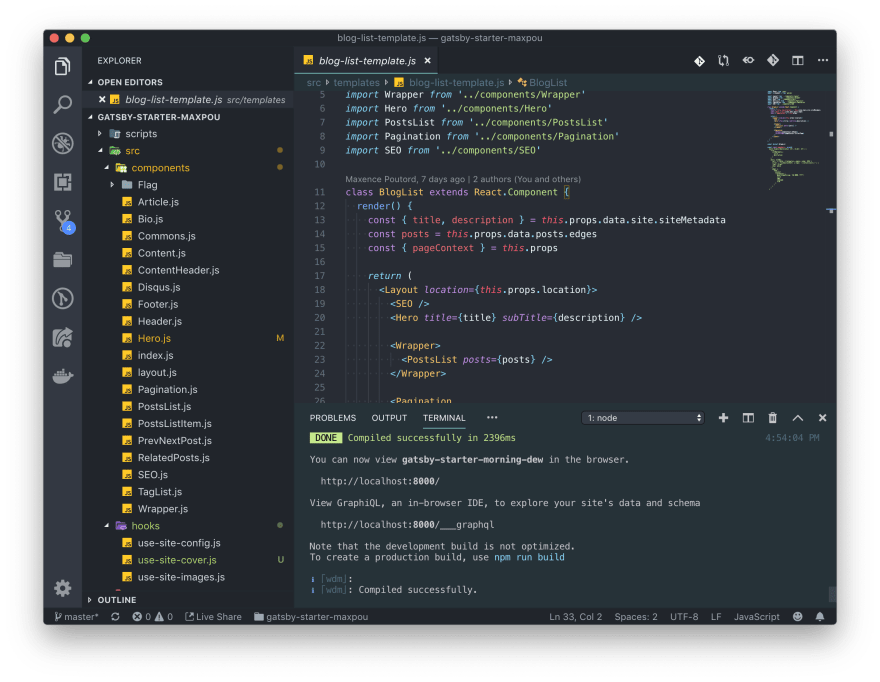Create a new terminal with plus icon
The image size is (880, 682).
tap(723, 418)
